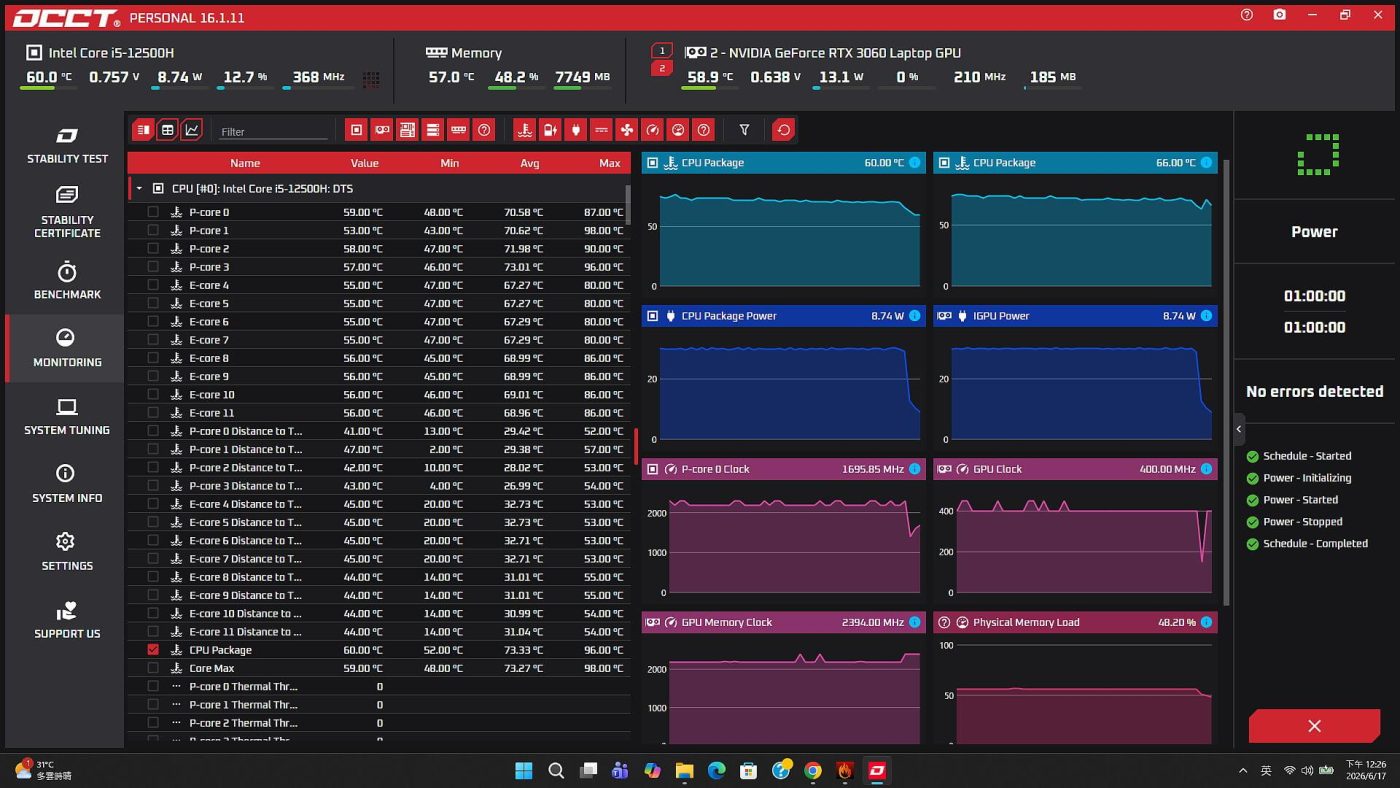Toggle the clock speedometer sensor filter icon
Screen dimensions: 1400x788
click(652, 130)
